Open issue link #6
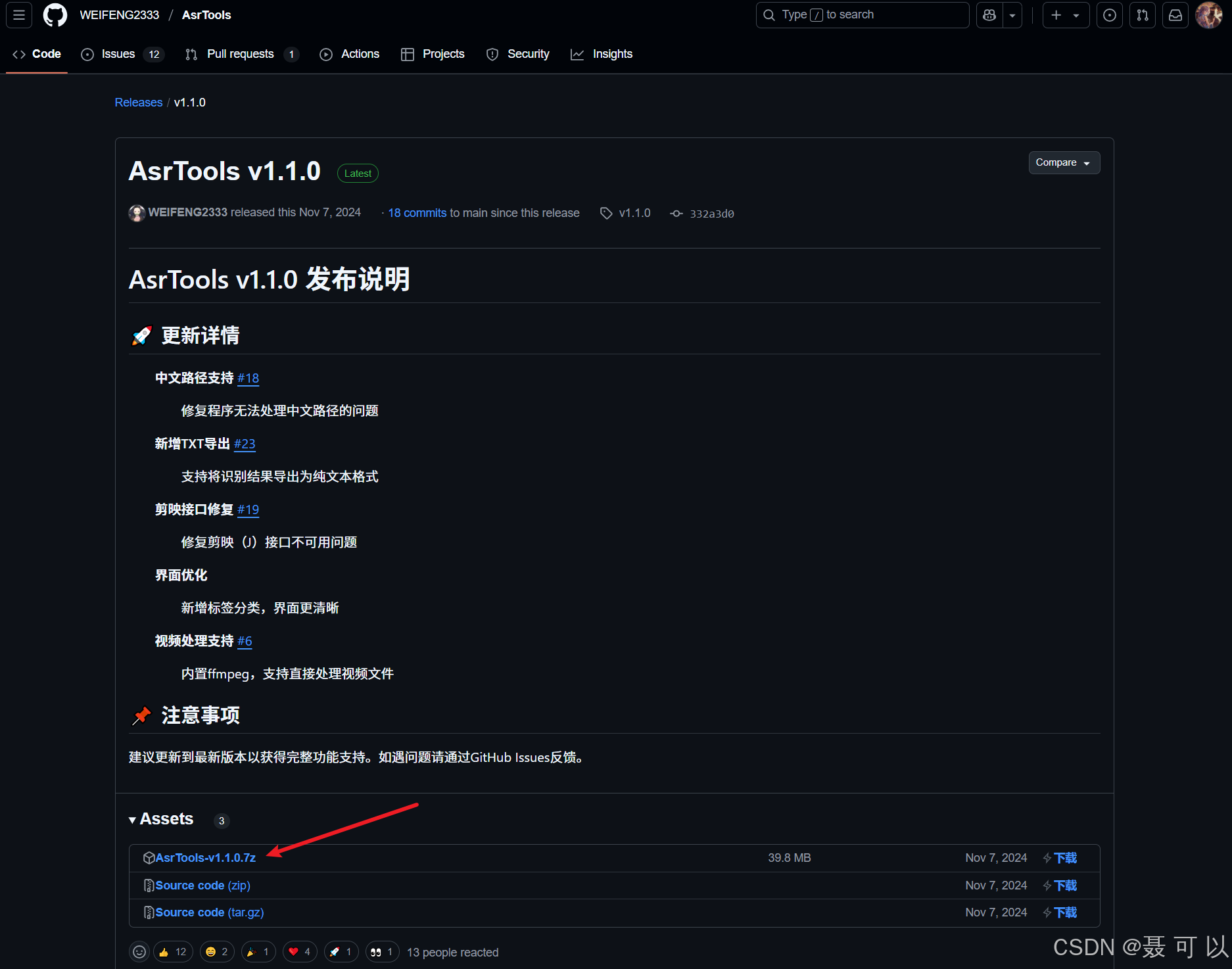This screenshot has height=969, width=1232. (245, 641)
